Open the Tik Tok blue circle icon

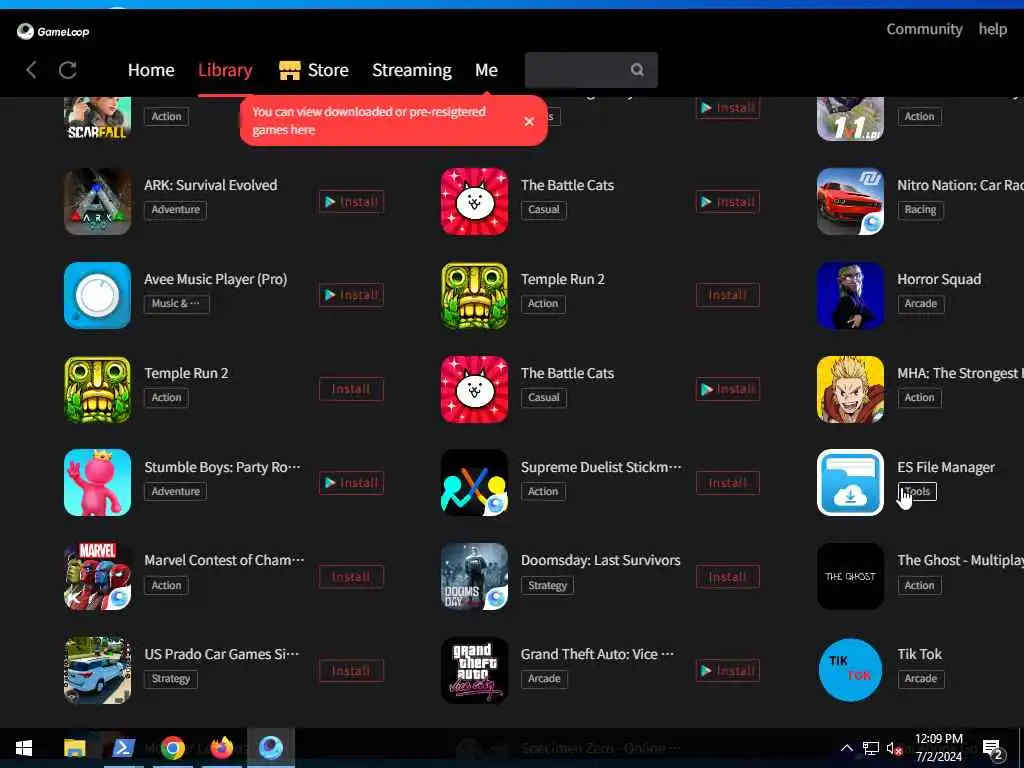pos(850,671)
